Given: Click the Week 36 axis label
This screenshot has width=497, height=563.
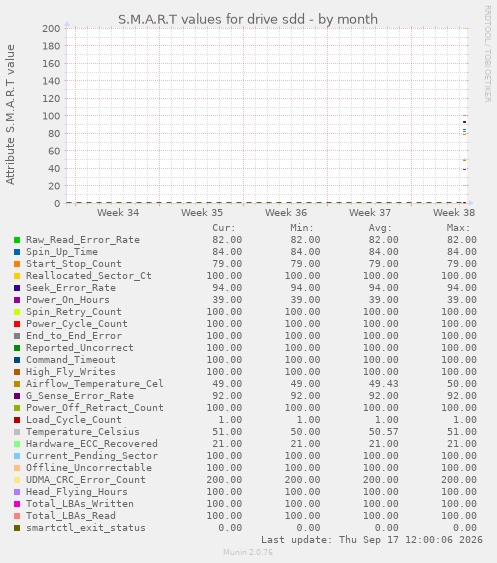Looking at the screenshot, I should point(286,213).
